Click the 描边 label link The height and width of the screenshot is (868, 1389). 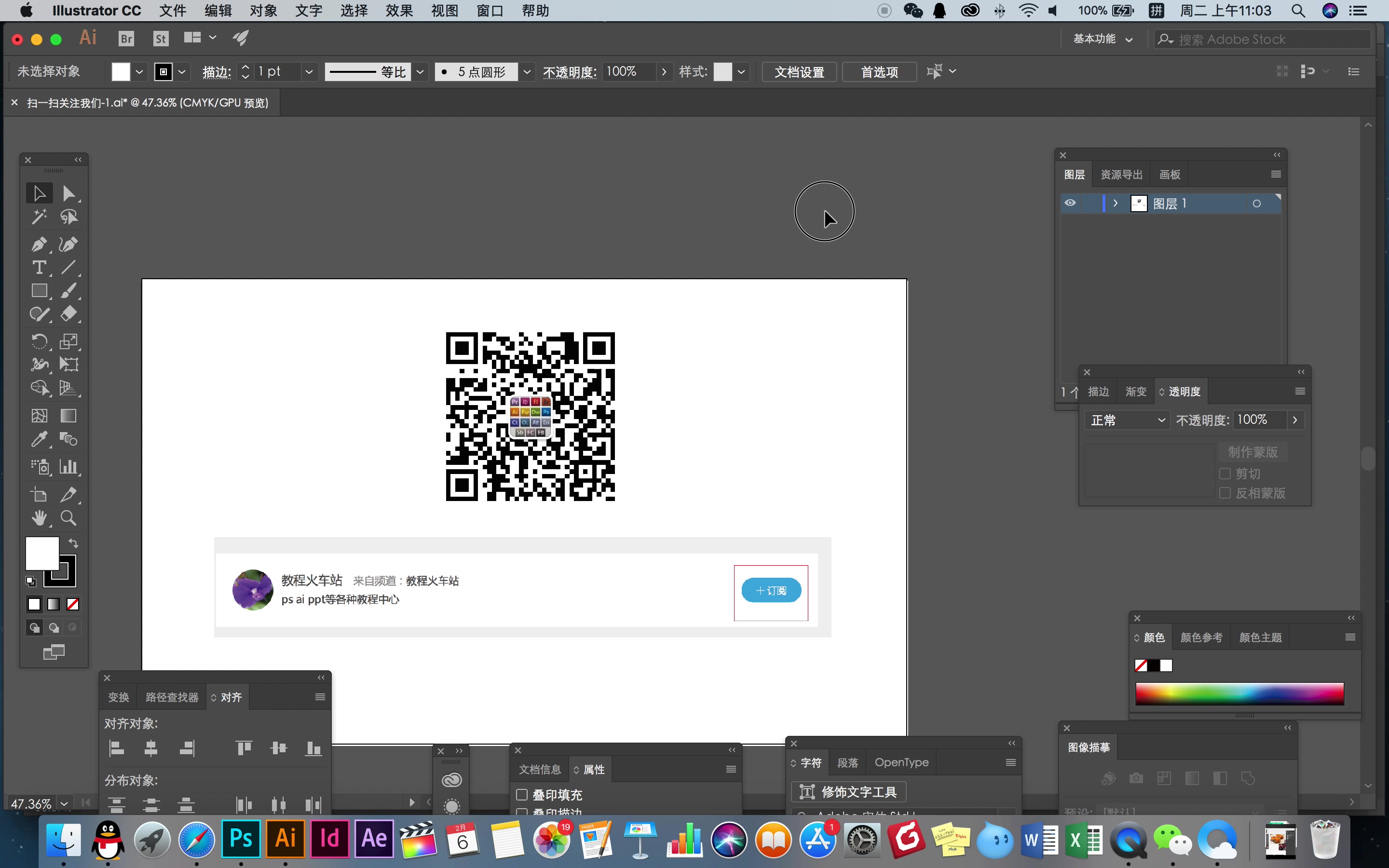pos(217,72)
